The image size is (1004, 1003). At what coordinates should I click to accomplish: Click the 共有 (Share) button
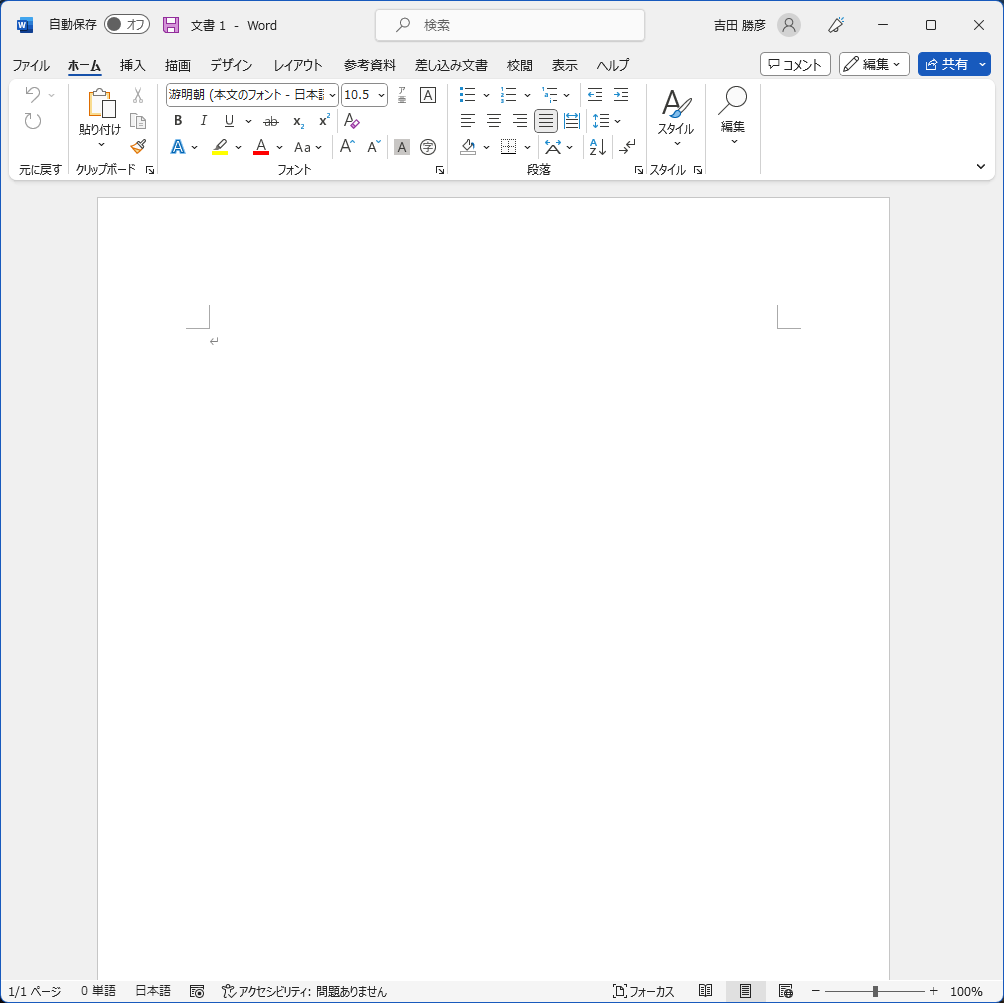click(948, 63)
